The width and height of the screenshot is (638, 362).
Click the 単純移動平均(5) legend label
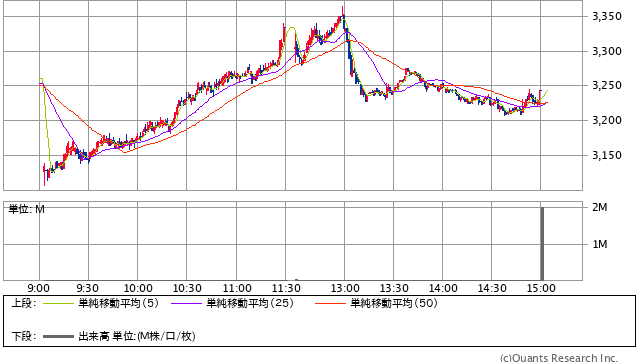click(x=118, y=303)
